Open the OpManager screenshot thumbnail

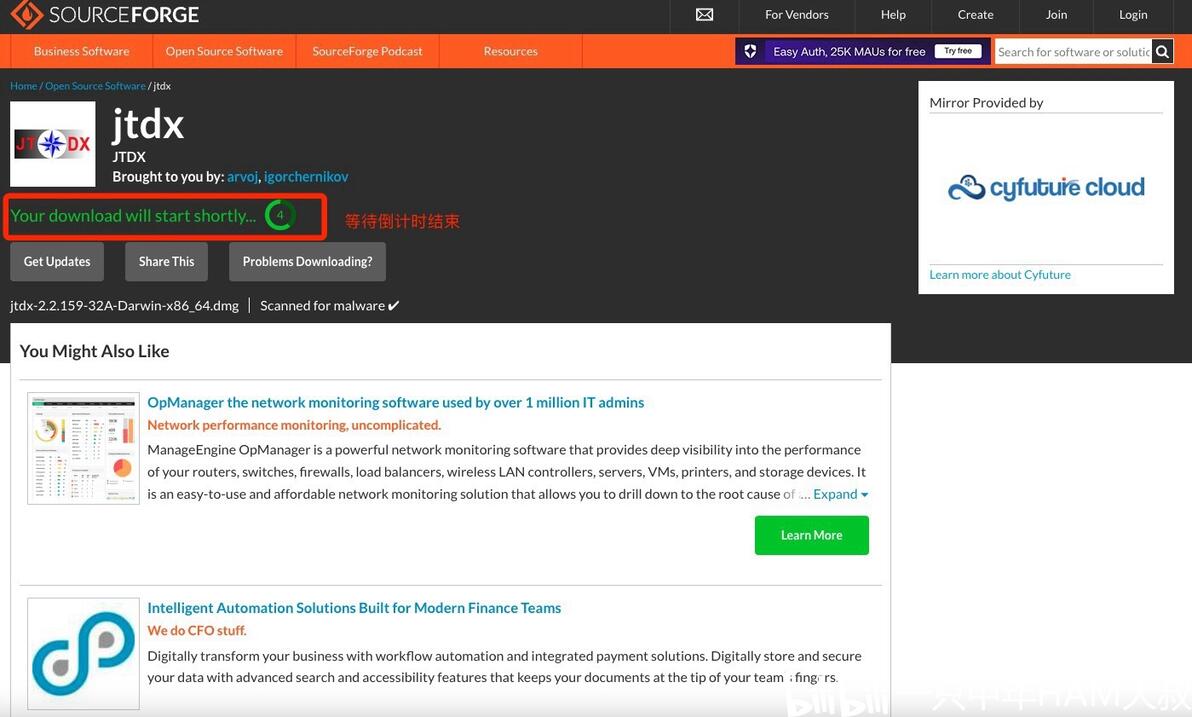(84, 449)
